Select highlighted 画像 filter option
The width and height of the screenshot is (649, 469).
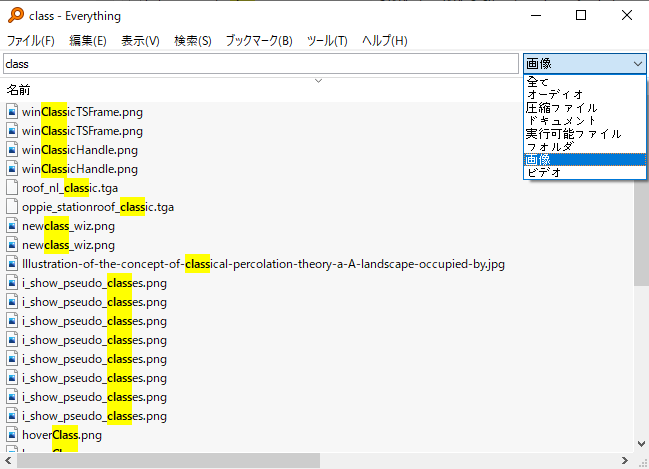(584, 159)
